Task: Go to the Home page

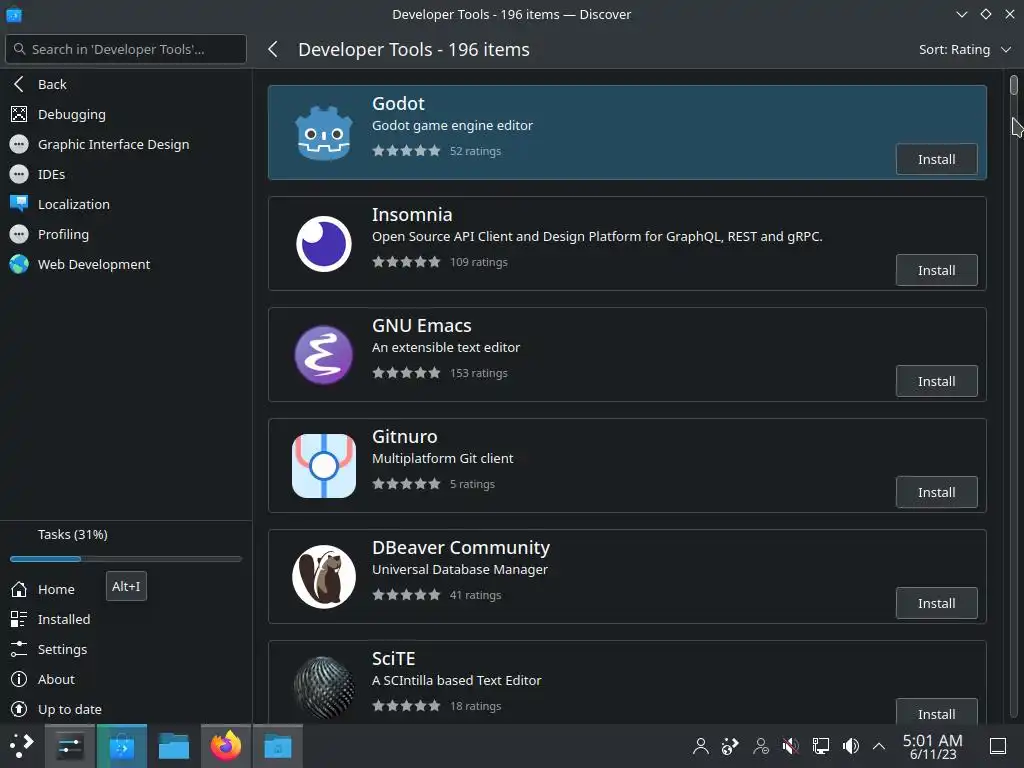Action: pos(56,589)
